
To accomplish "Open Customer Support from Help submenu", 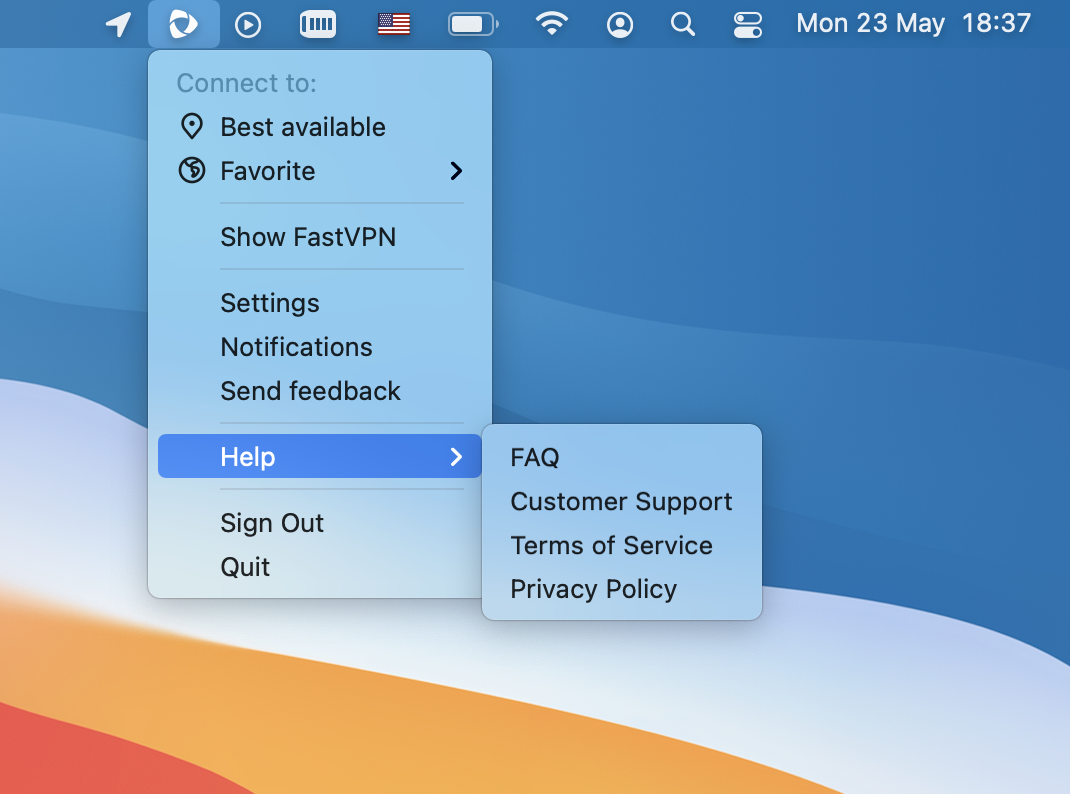I will [x=622, y=501].
